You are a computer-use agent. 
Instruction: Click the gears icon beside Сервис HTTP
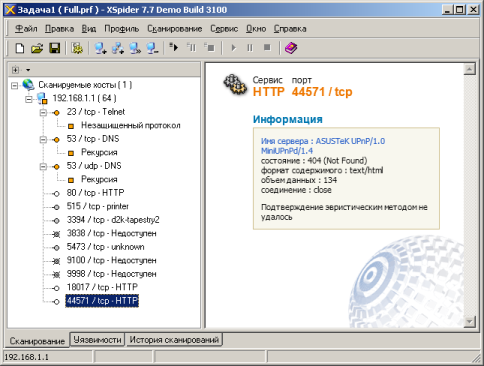[x=235, y=85]
